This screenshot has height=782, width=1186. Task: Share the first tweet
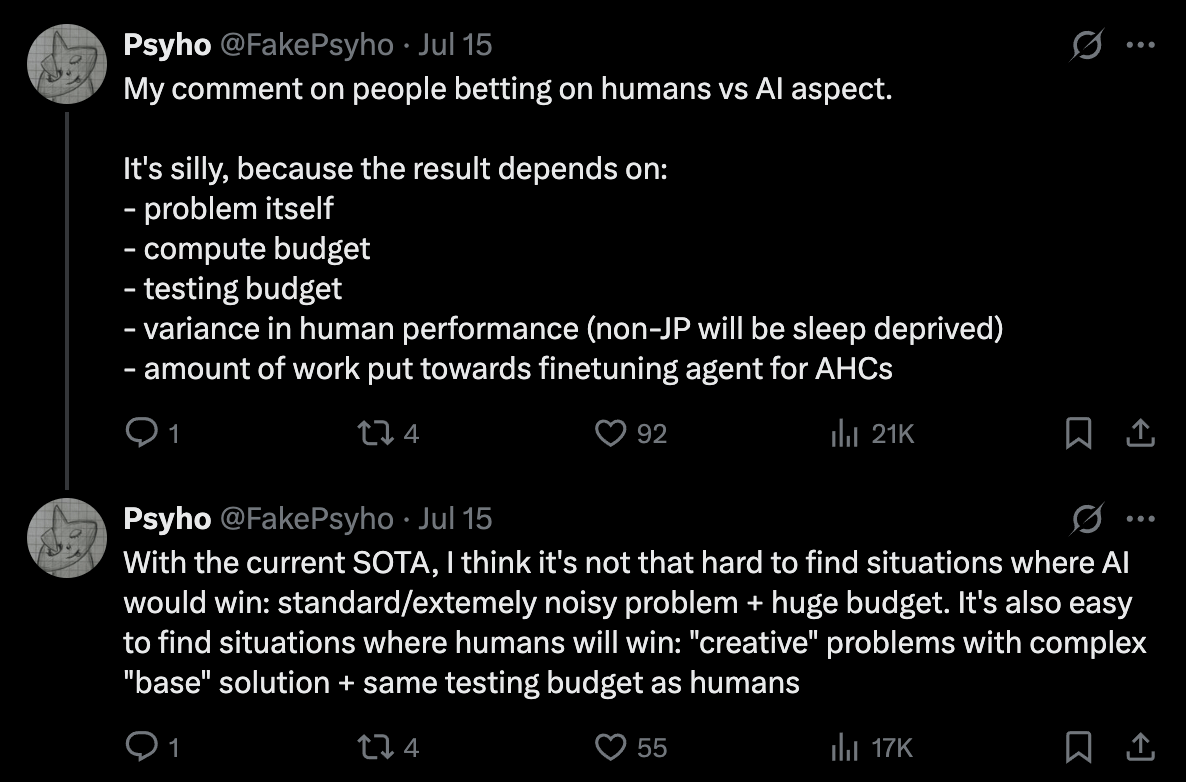(1140, 433)
